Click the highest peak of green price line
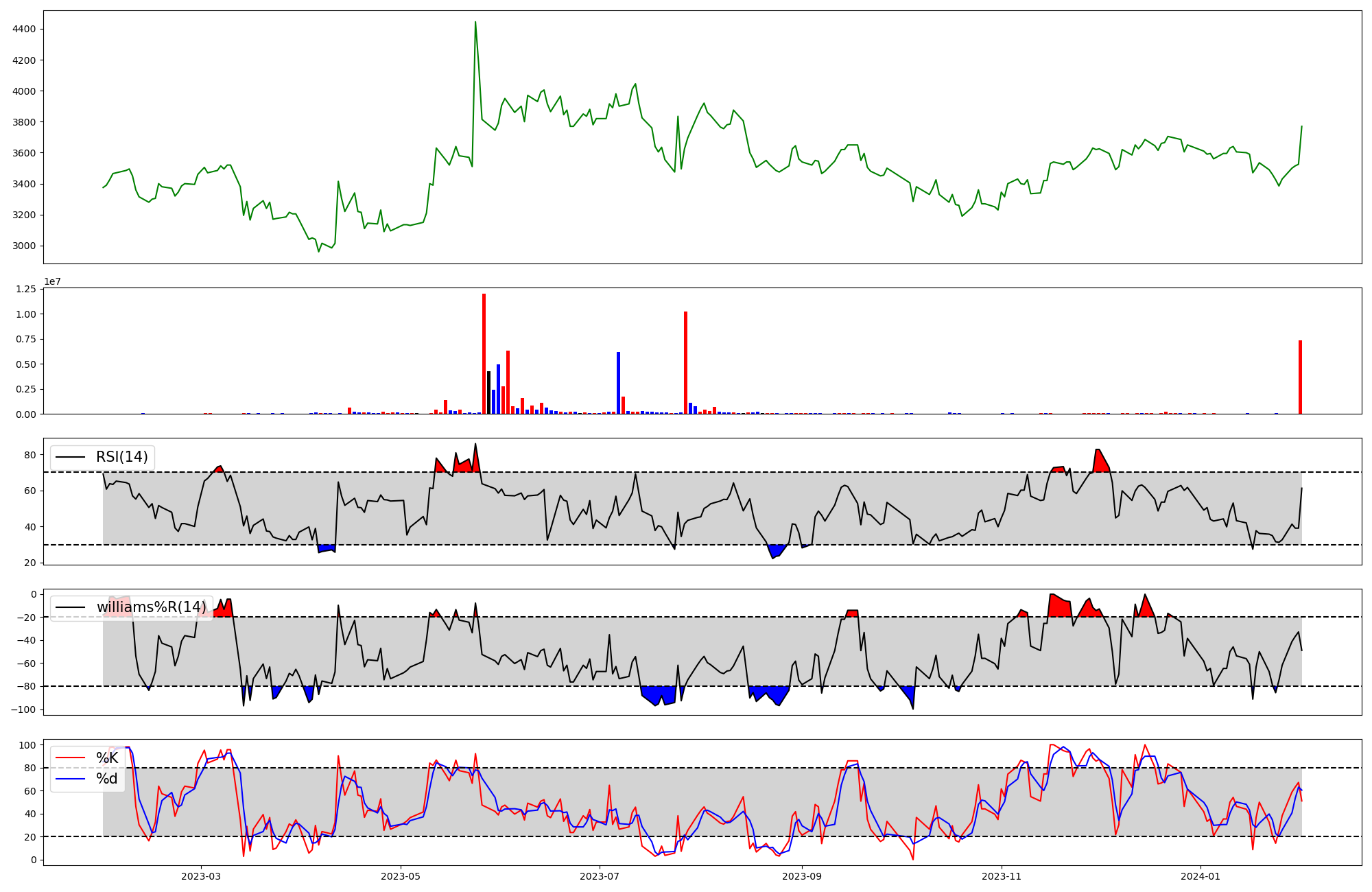 (475, 23)
